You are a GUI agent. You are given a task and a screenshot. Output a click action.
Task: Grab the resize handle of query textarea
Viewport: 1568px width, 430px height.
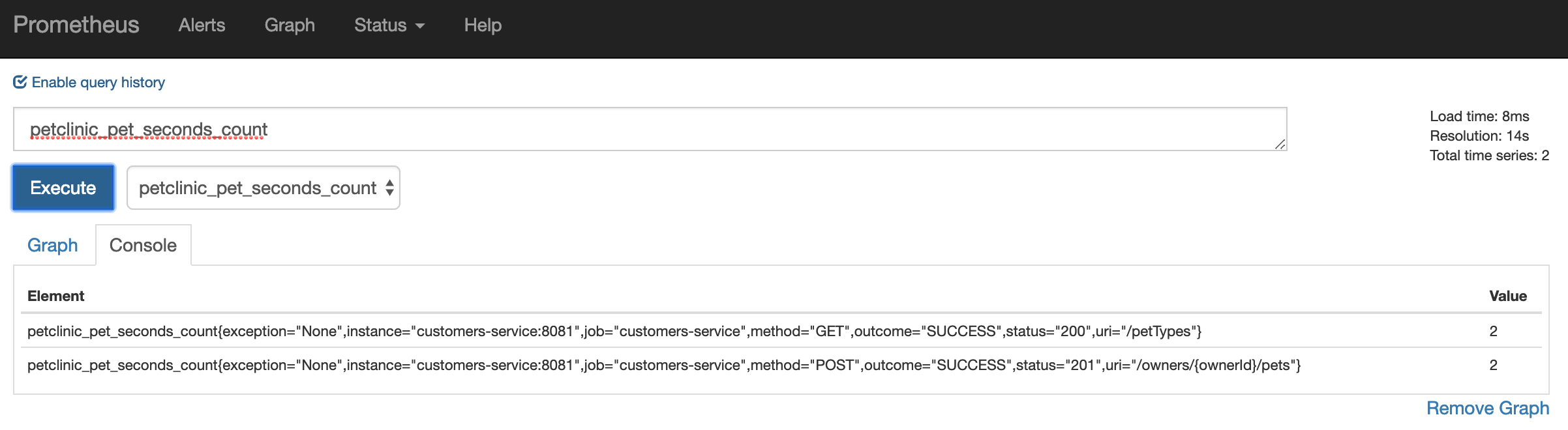1280,144
